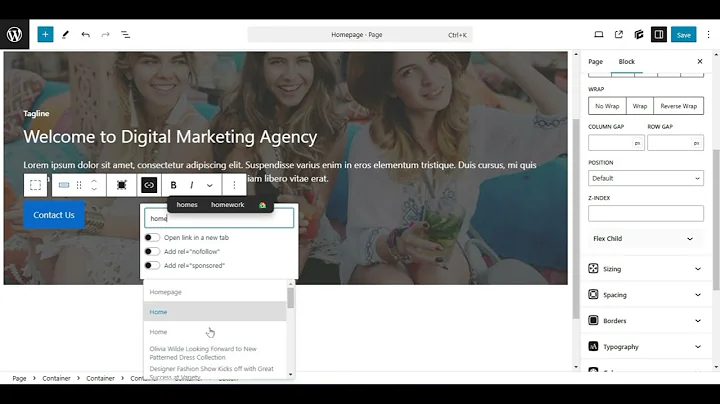Open block toolbar options menu
The height and width of the screenshot is (404, 720).
234,185
